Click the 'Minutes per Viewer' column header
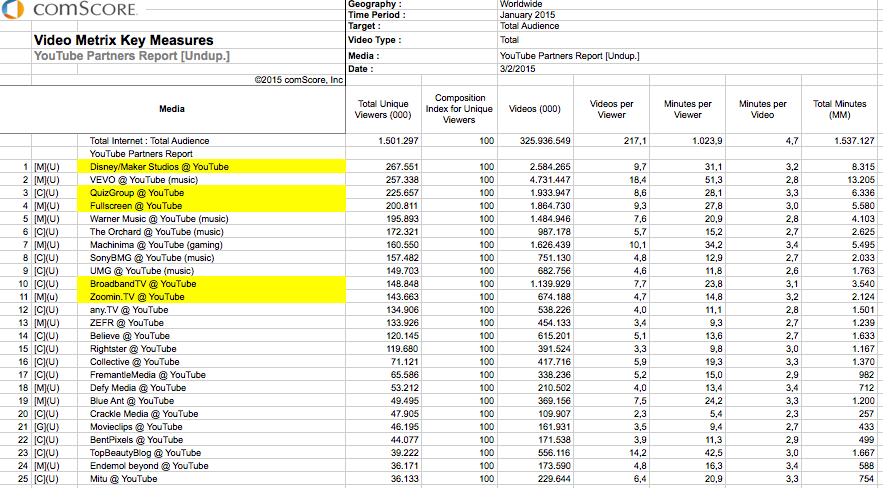Viewport: 883px width, 488px height. tap(688, 109)
